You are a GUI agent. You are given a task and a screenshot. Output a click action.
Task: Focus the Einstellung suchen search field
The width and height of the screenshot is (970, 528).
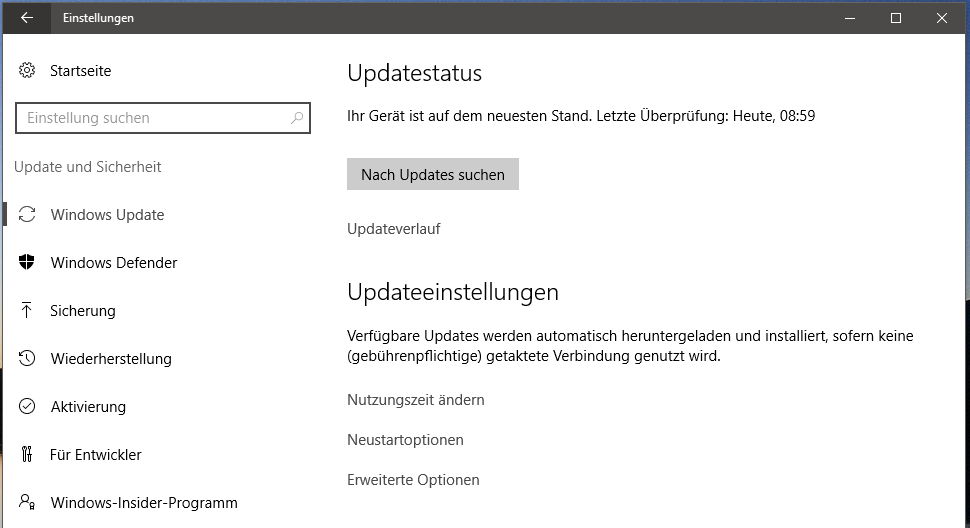(x=163, y=117)
